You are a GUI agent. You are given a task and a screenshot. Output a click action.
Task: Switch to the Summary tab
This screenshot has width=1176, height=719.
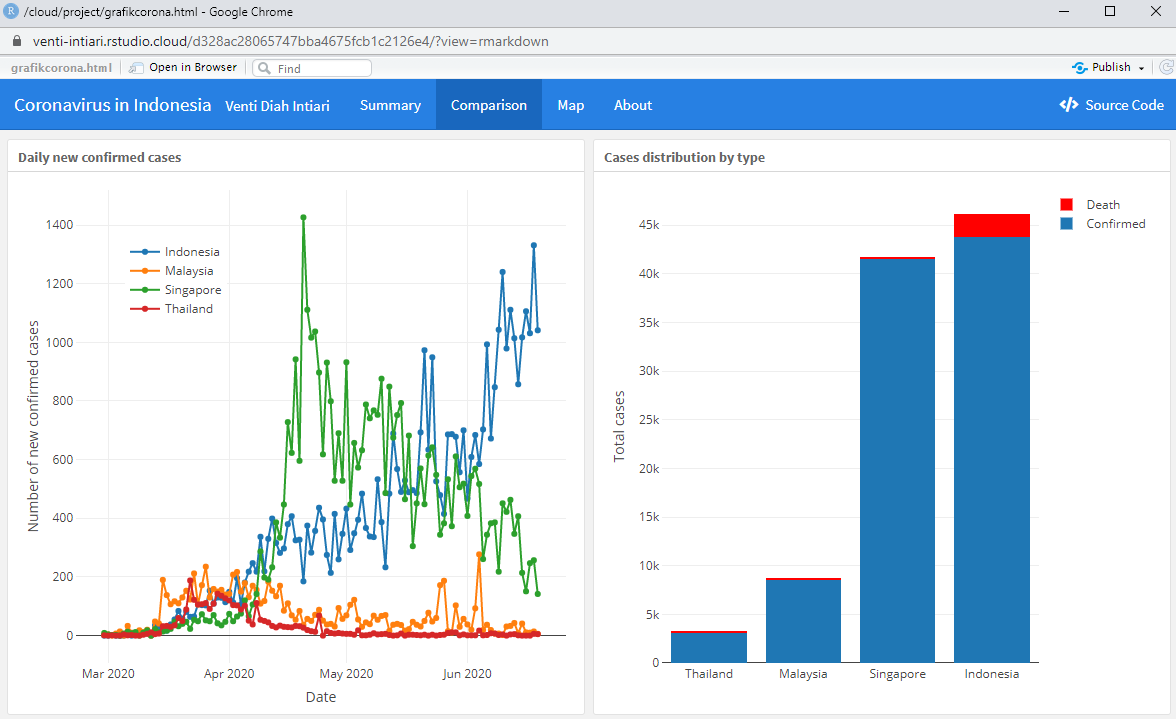tap(390, 104)
